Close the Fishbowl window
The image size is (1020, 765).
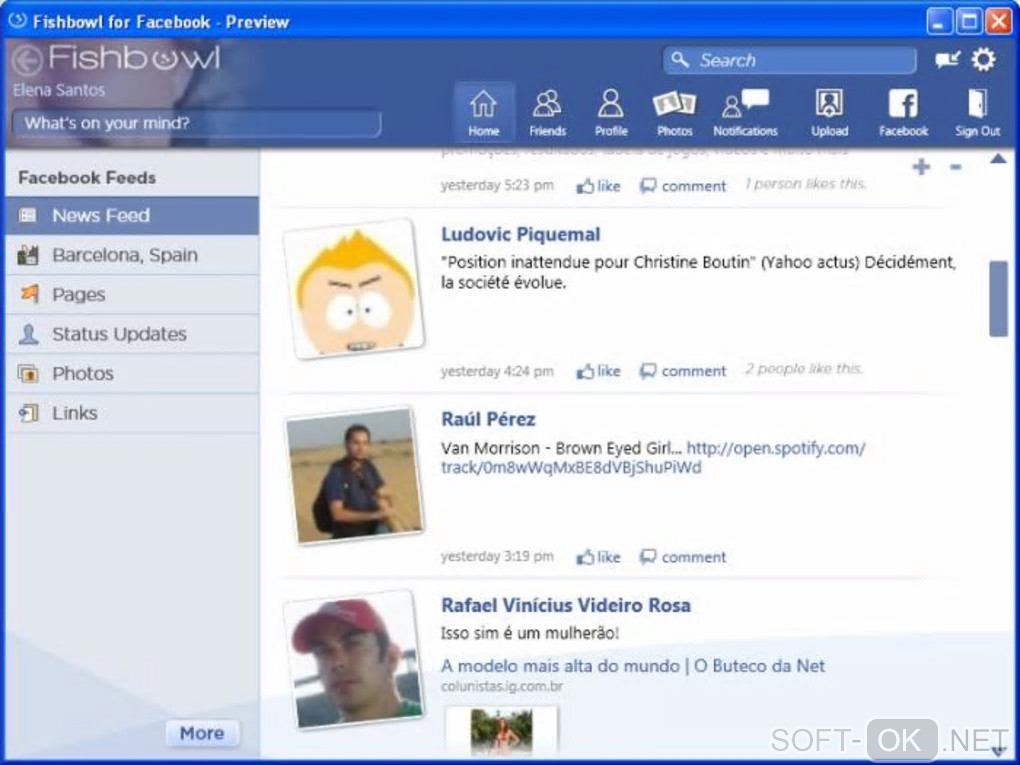[999, 21]
